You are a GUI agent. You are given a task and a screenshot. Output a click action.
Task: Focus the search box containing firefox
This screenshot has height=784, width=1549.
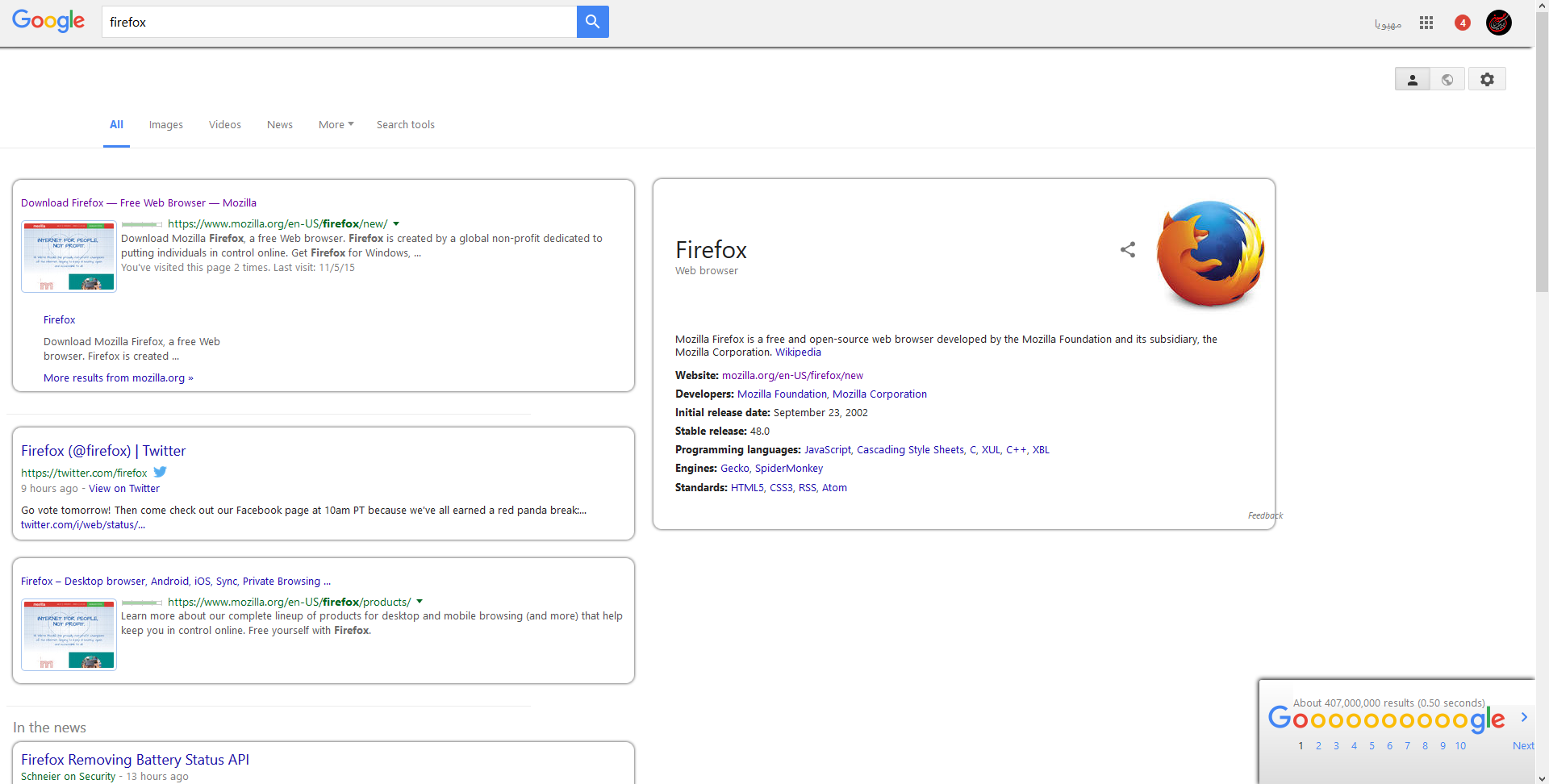point(340,22)
